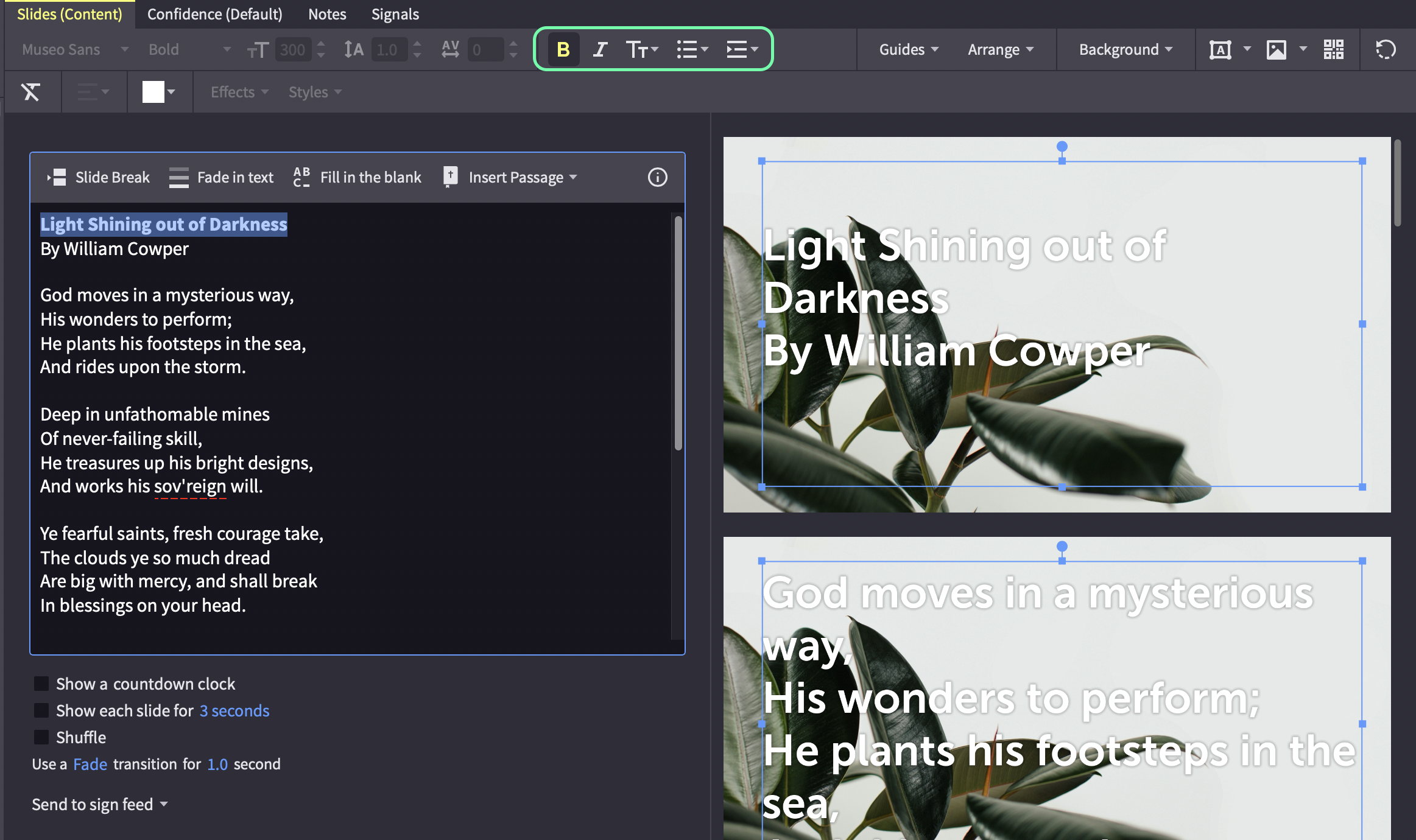Insert an image element
The height and width of the screenshot is (840, 1416).
pyautogui.click(x=1276, y=49)
